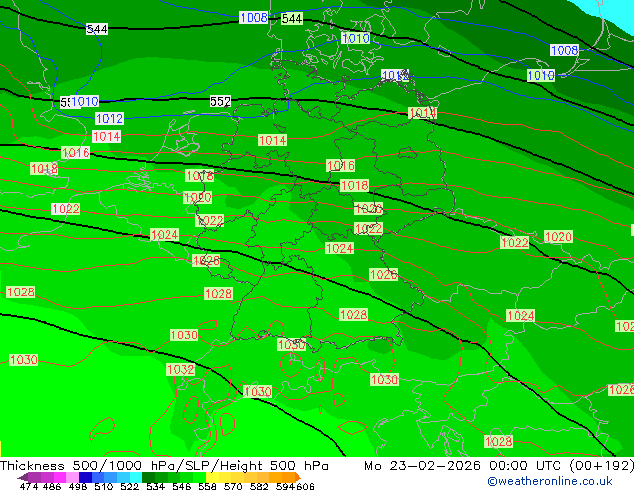
Task: Click the blue "1012" label above red 1014
Action: (x=110, y=118)
